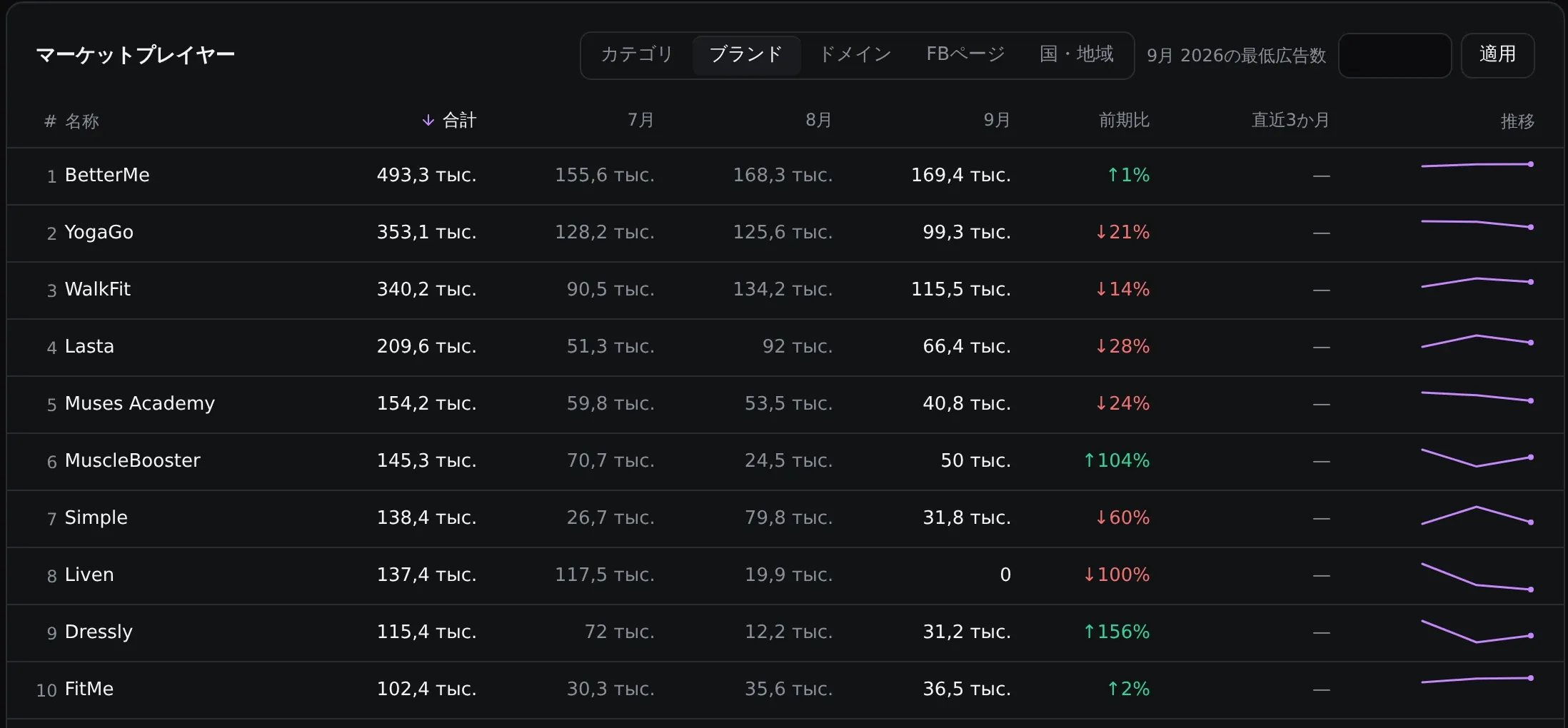The width and height of the screenshot is (1568, 728).
Task: Click WalkFit's 134,2 тыс. August value
Action: 783,290
